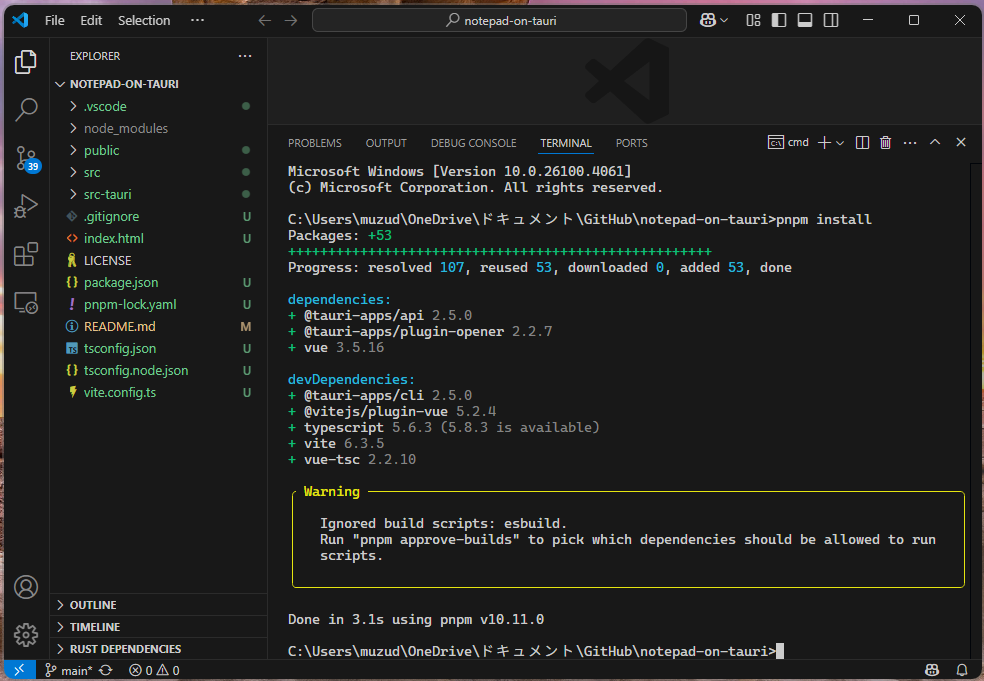Open the File menu

point(55,20)
